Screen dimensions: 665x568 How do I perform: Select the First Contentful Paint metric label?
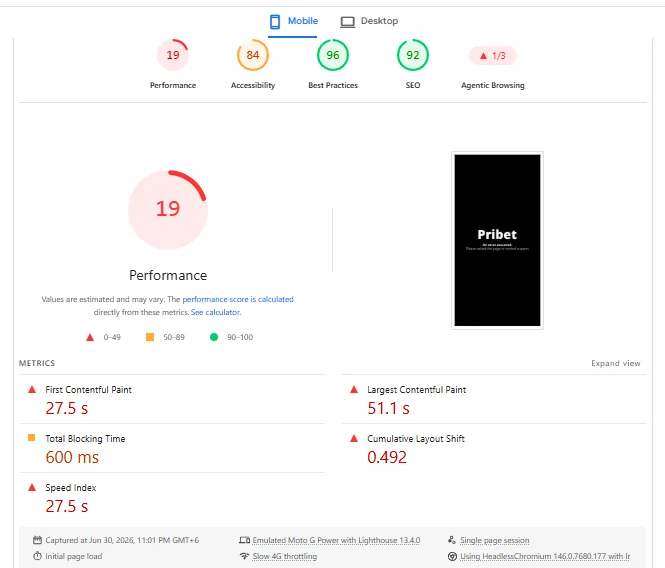88,390
